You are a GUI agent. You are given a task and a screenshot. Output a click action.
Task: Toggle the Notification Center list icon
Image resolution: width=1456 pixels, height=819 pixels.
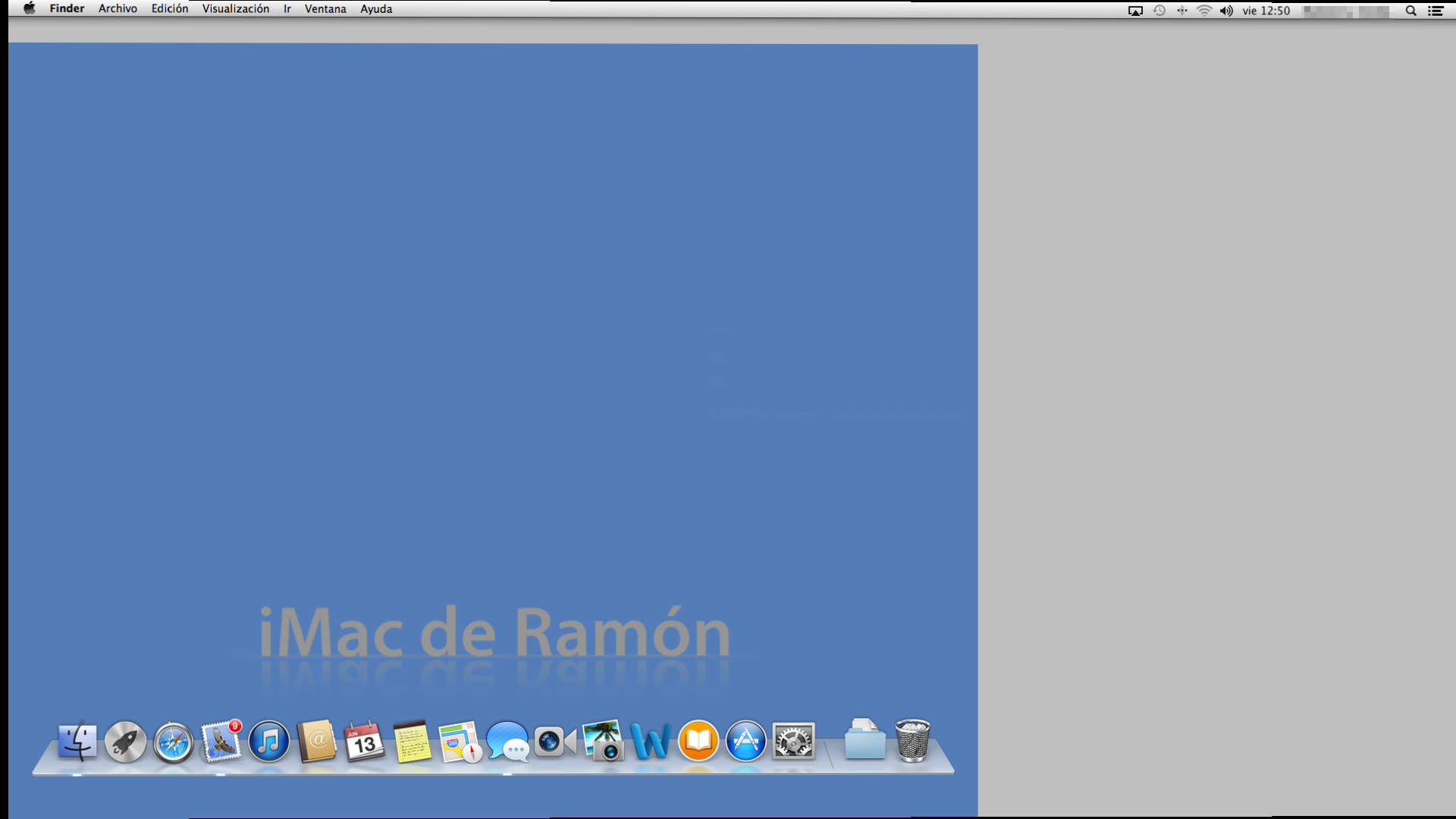click(1436, 11)
